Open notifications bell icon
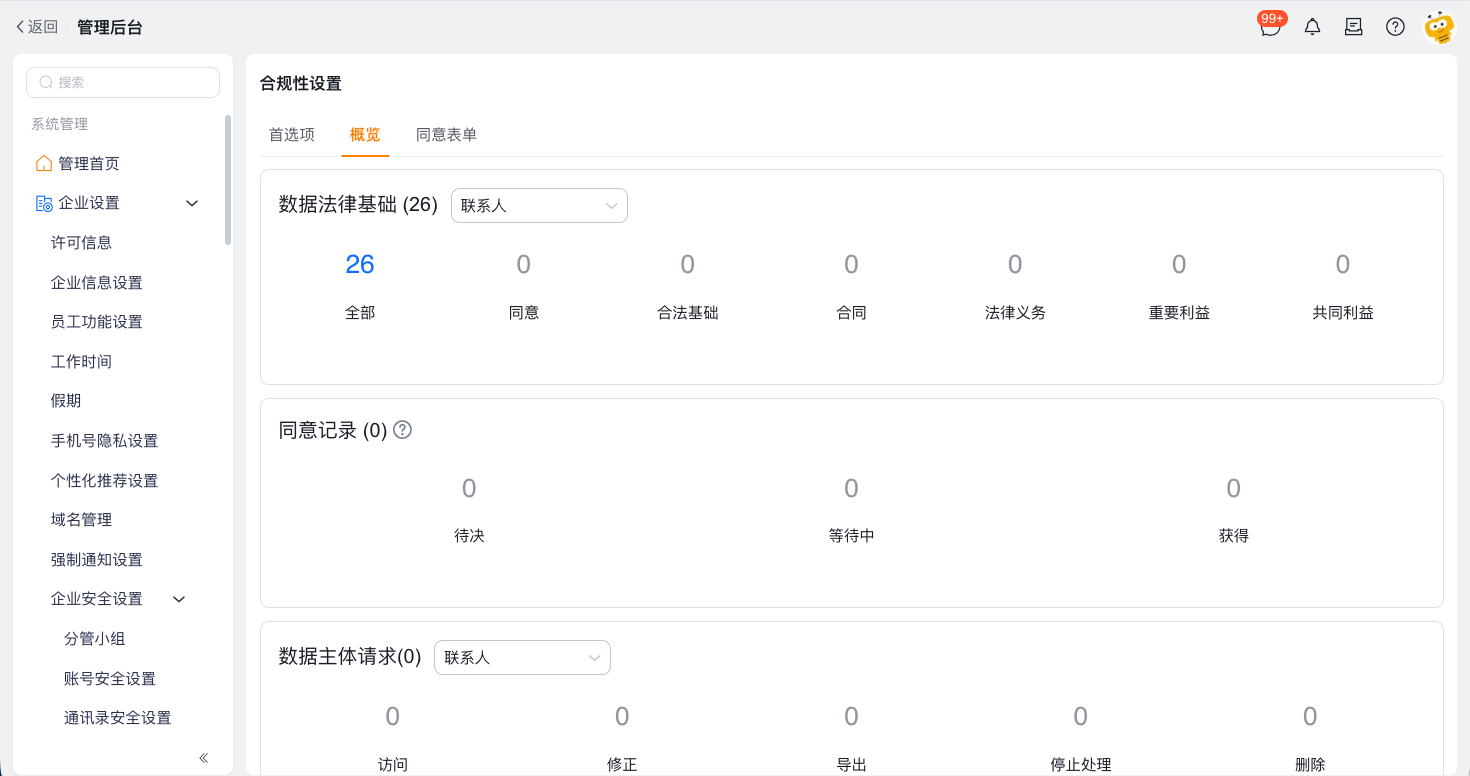This screenshot has width=1470, height=776. coord(1313,27)
